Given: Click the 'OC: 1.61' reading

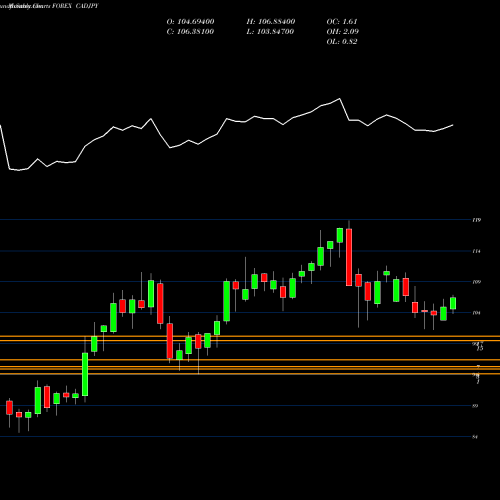Looking at the screenshot, I should pos(342,22).
